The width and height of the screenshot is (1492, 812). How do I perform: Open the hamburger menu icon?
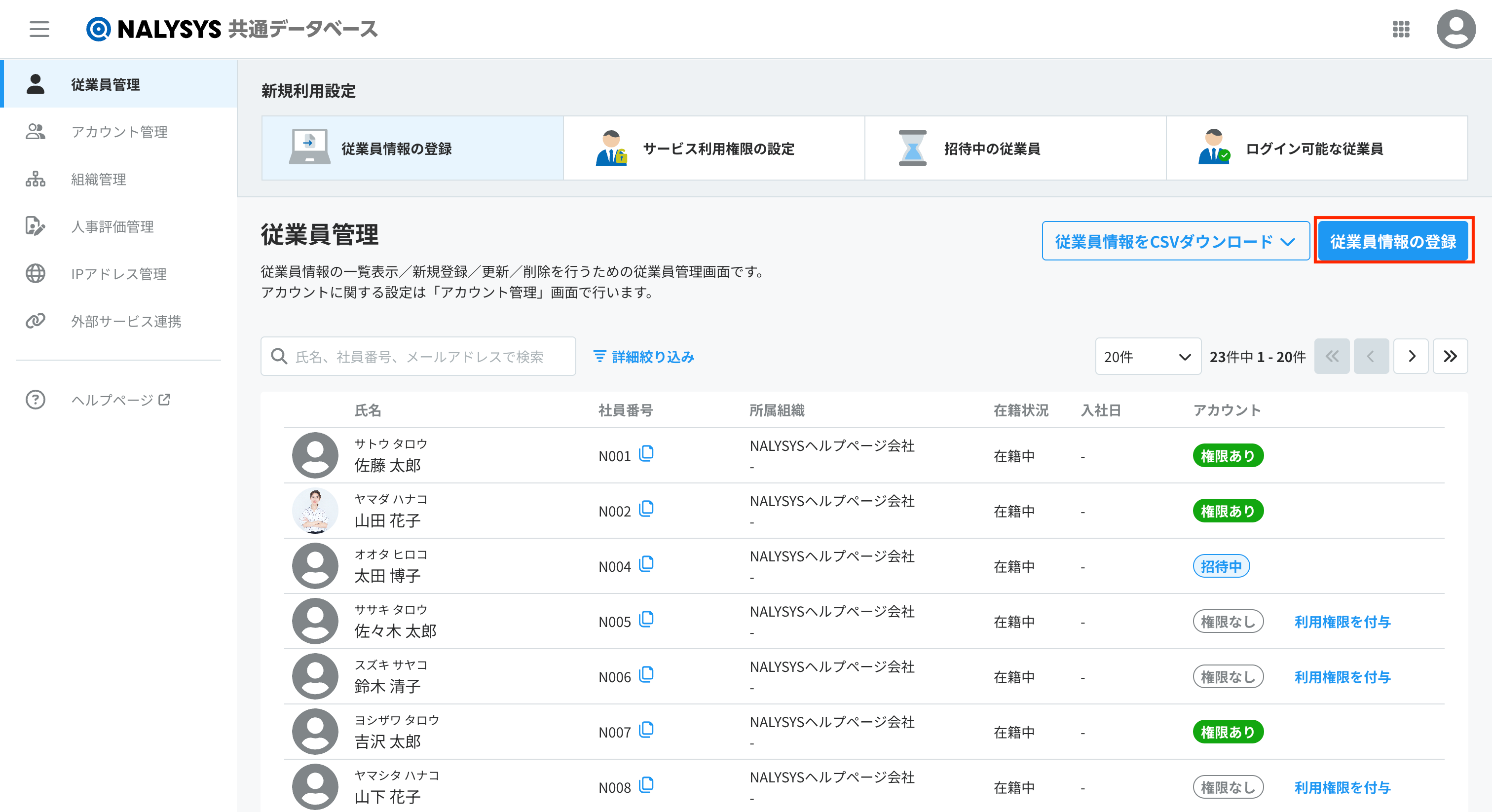pos(39,29)
